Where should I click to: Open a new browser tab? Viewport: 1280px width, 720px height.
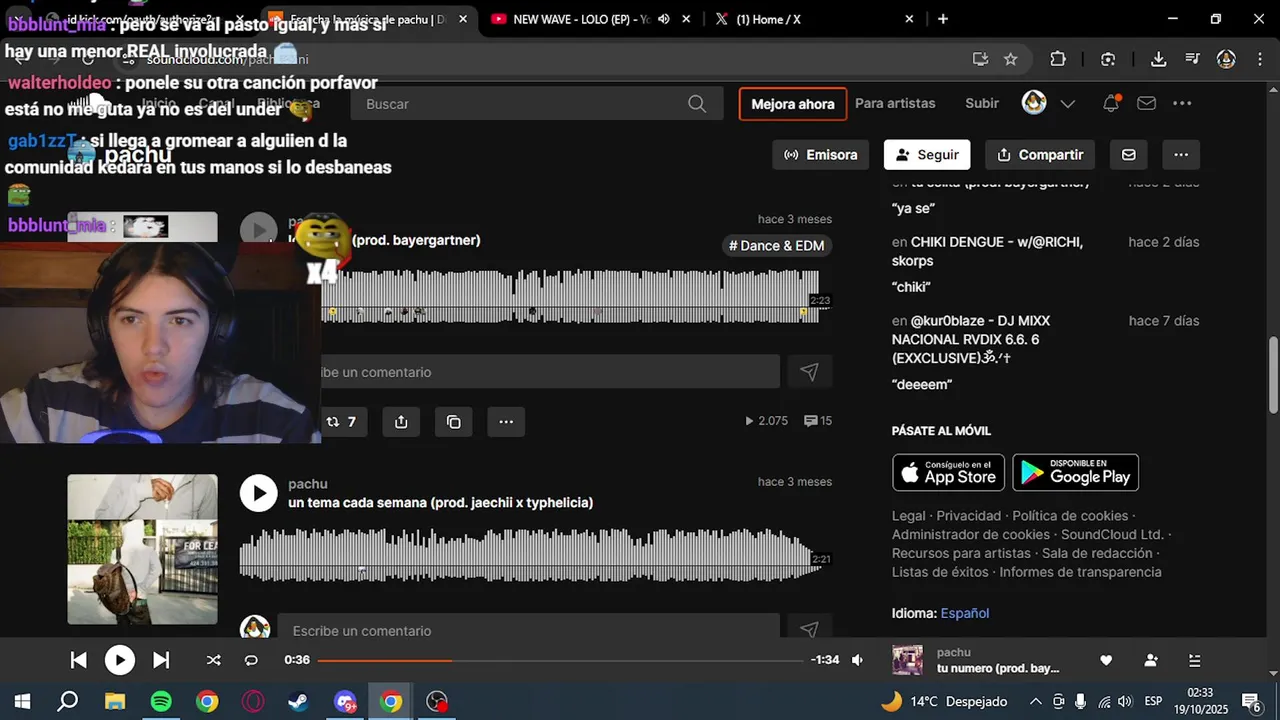coord(943,19)
